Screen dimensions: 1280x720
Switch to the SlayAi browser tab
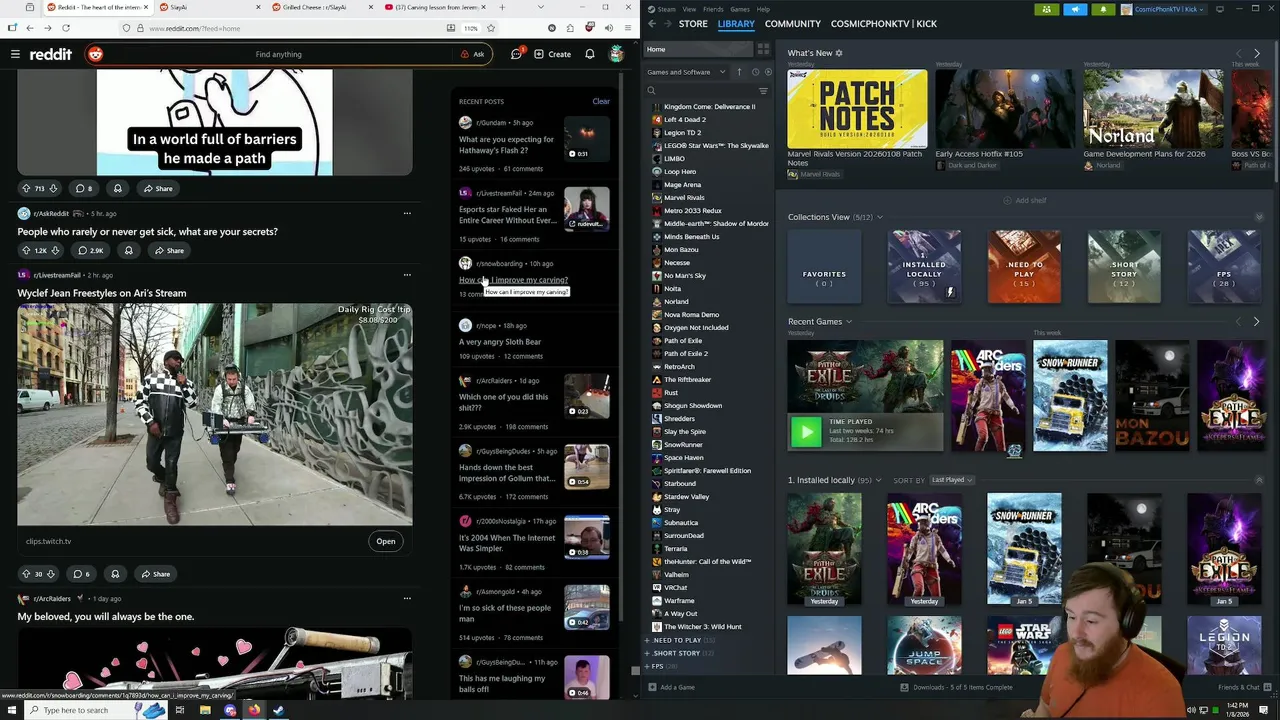(x=207, y=7)
